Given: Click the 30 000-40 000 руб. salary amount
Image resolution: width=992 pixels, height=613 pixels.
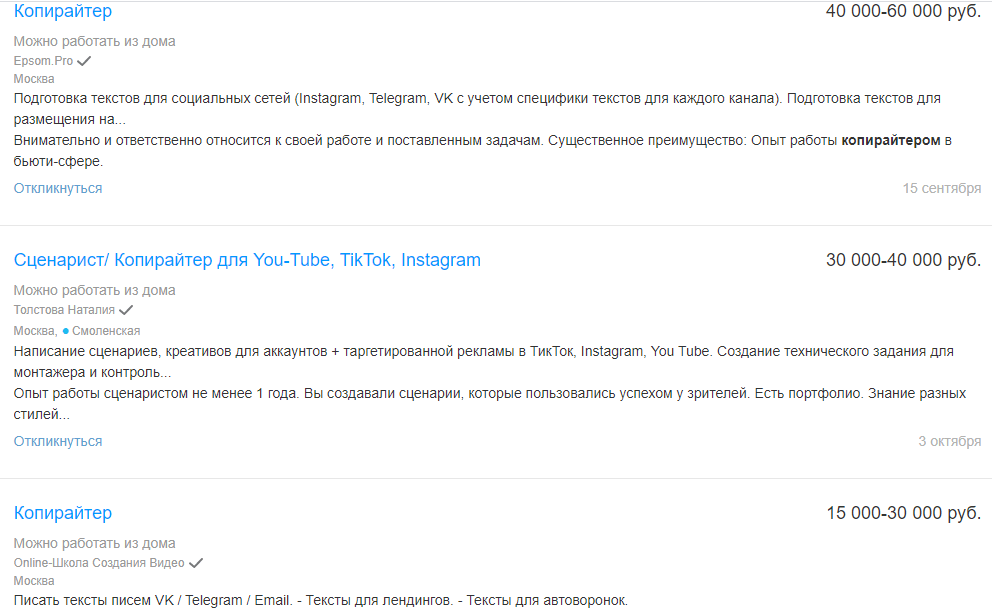Looking at the screenshot, I should 903,260.
